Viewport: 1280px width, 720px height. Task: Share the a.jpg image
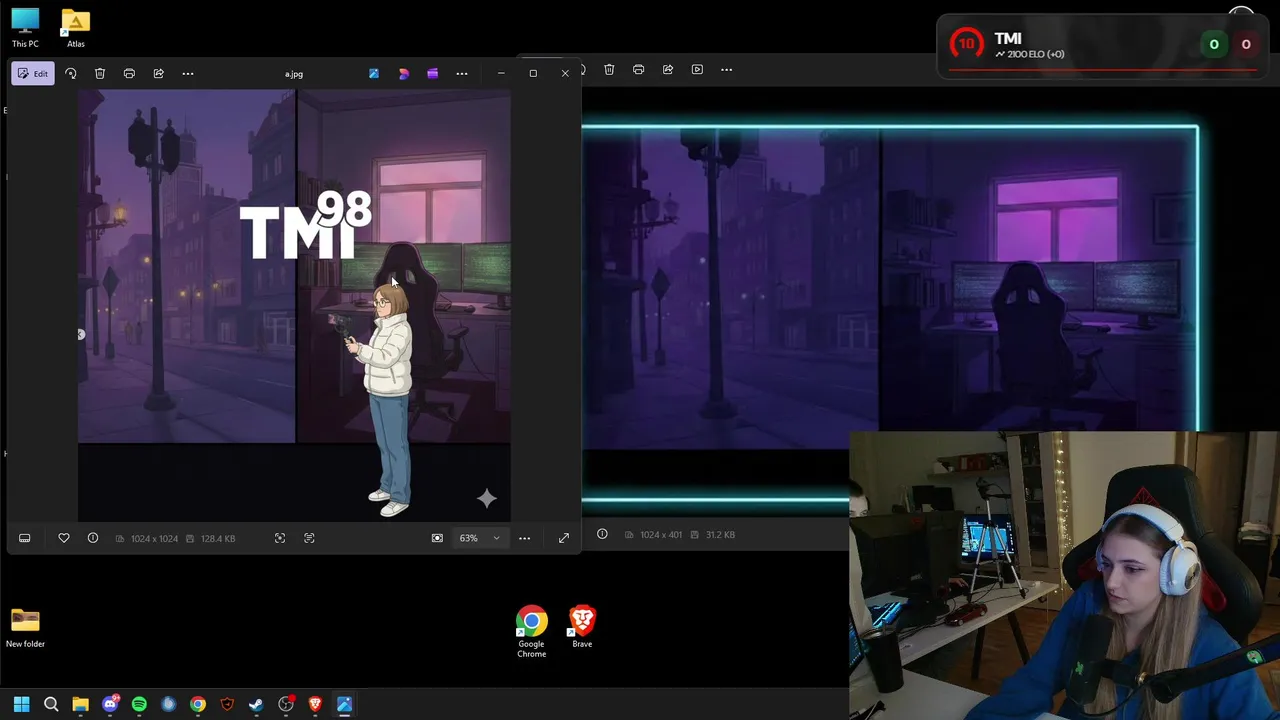[x=158, y=73]
